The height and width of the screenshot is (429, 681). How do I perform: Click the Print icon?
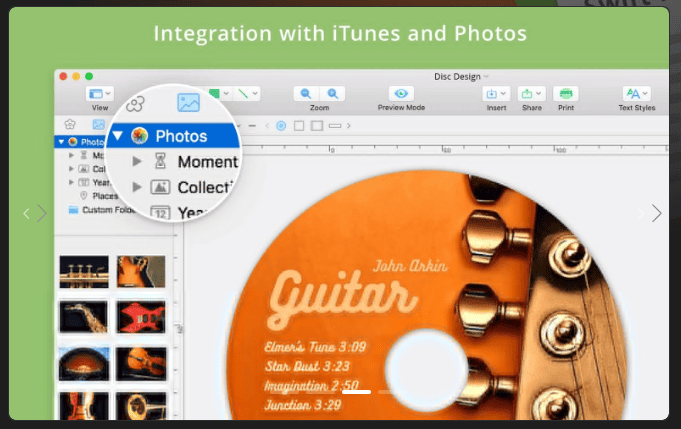565,94
